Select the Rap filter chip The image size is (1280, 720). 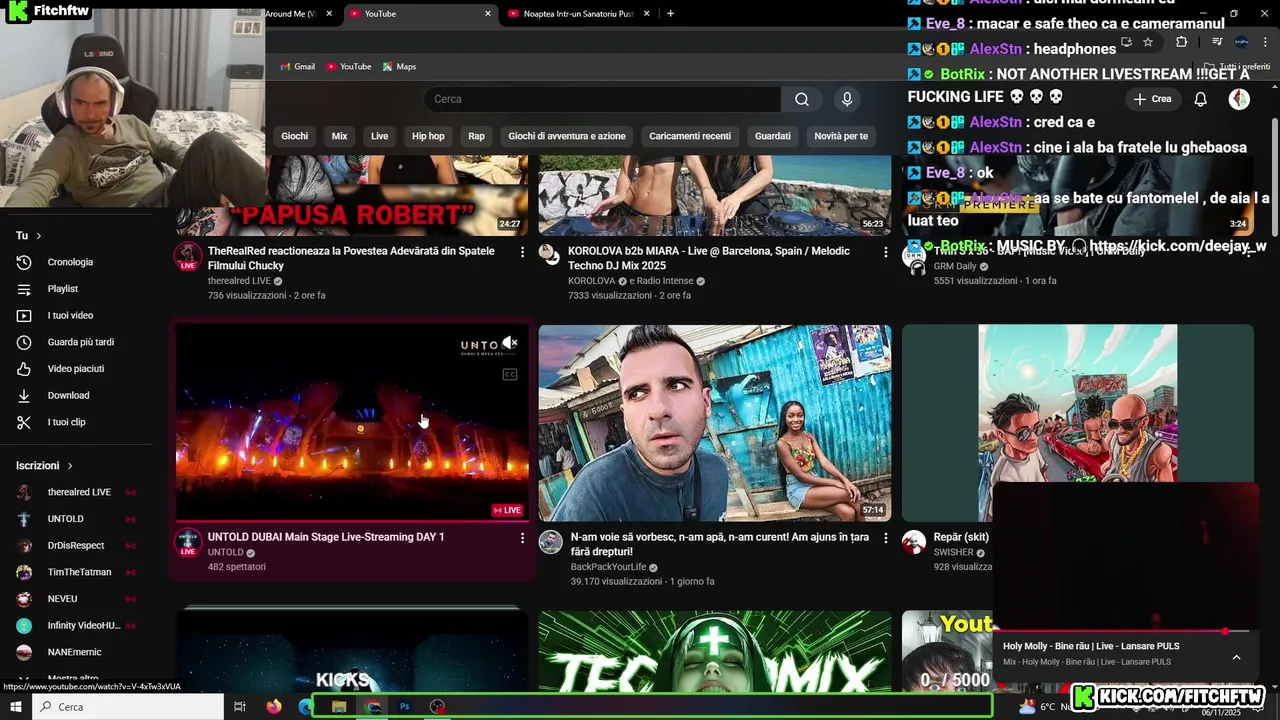476,136
